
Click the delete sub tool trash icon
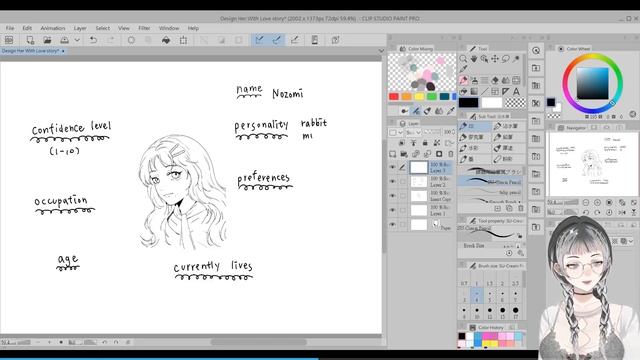click(521, 209)
